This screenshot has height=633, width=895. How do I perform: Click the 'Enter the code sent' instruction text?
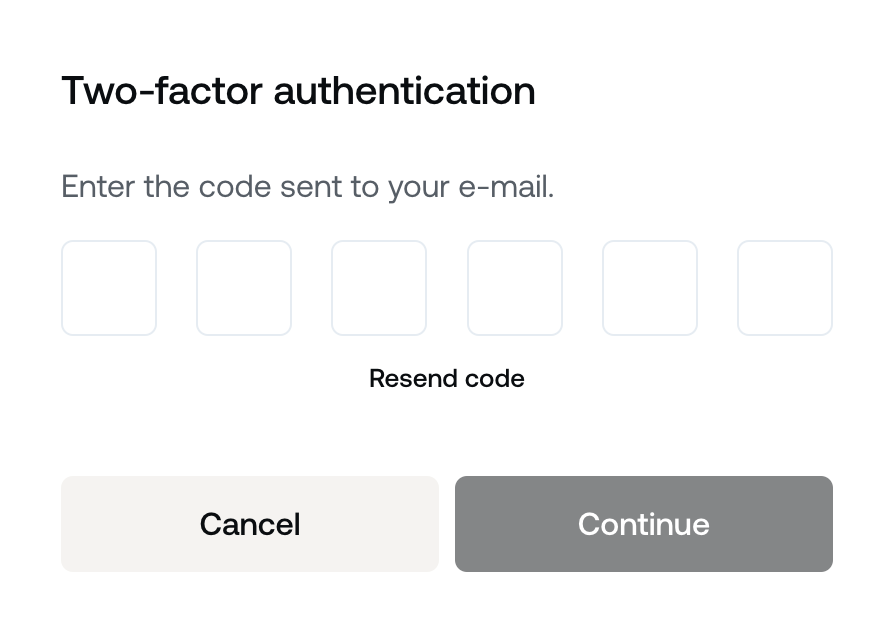(307, 187)
